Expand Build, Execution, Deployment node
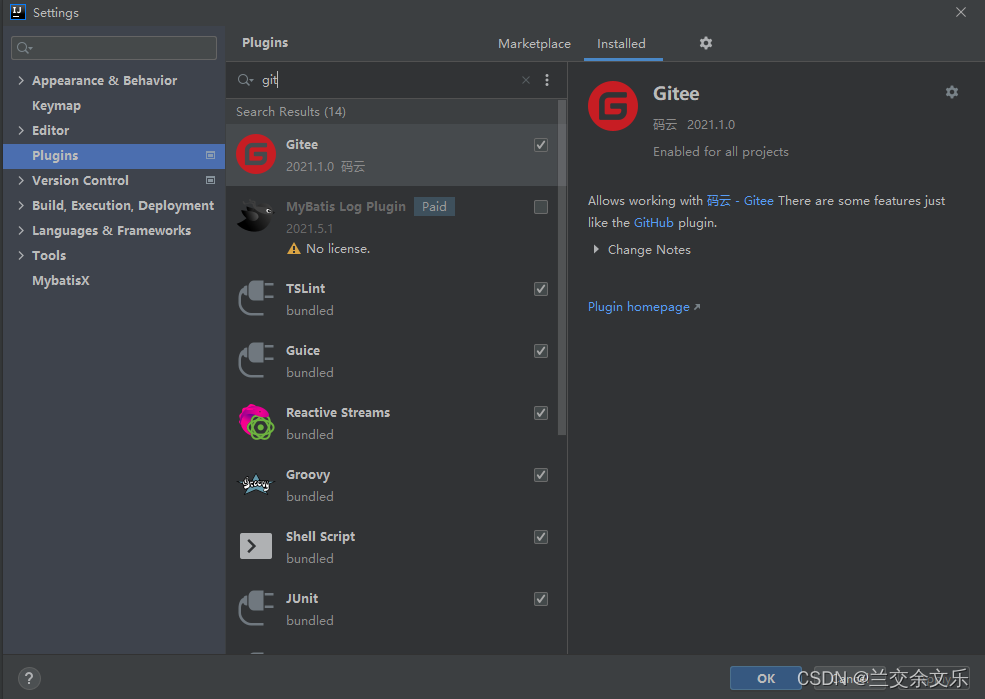This screenshot has width=985, height=699. coord(21,205)
